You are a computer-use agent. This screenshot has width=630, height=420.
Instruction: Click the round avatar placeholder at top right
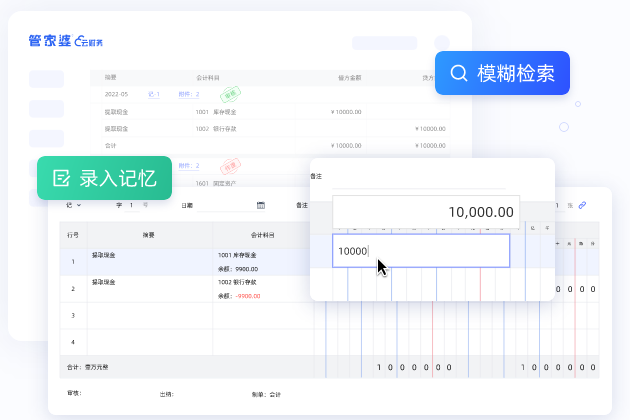[442, 43]
